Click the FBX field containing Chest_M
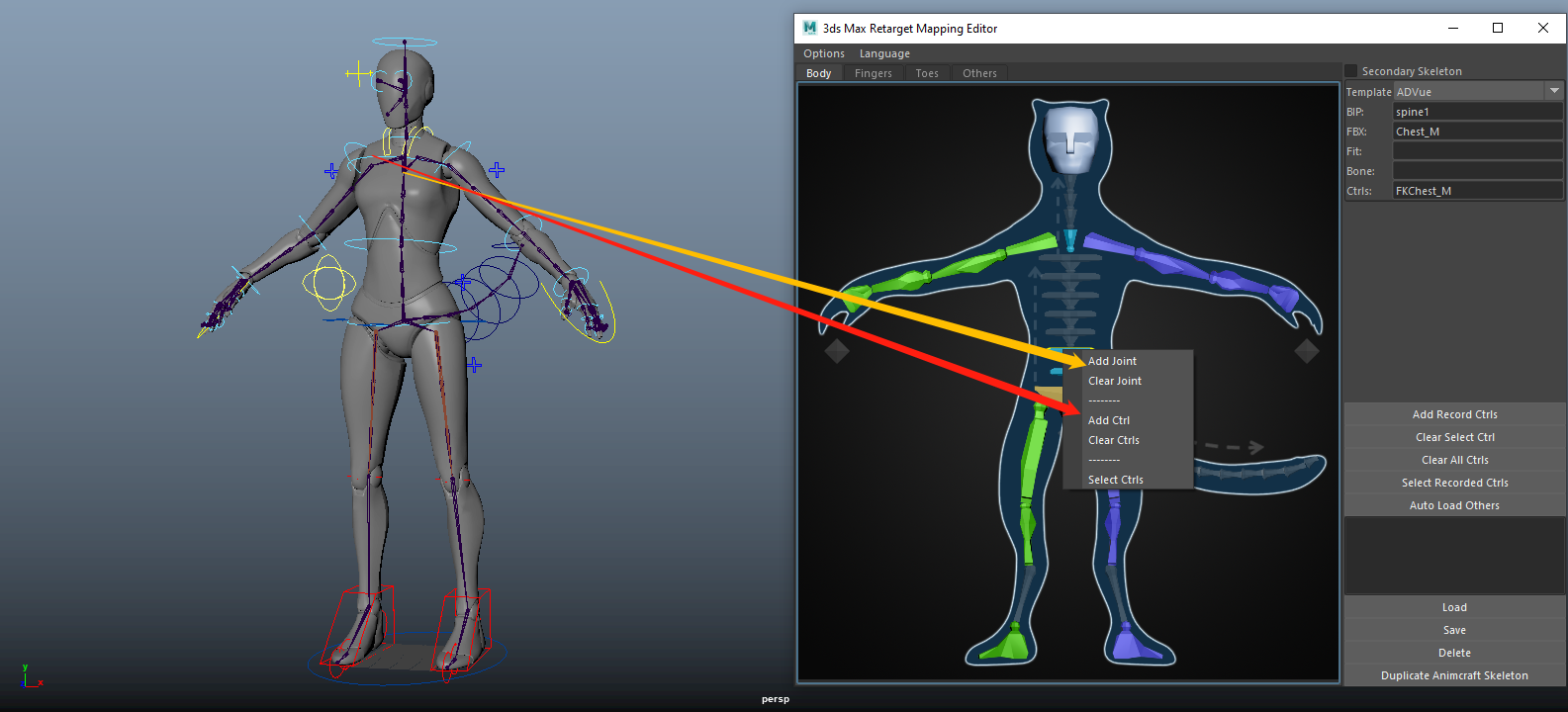The width and height of the screenshot is (1568, 712). pyautogui.click(x=1478, y=132)
